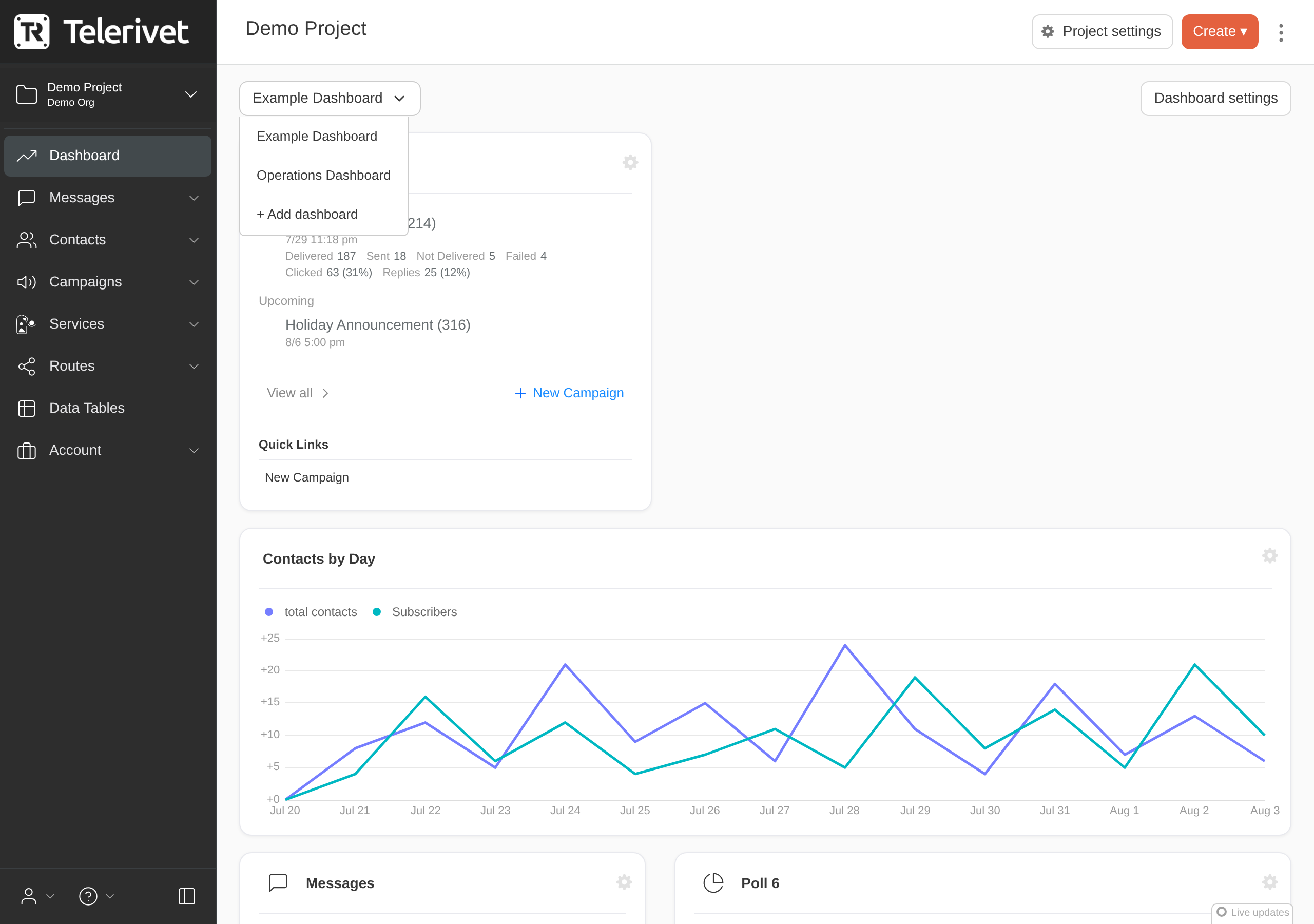Screen dimensions: 1314x924
Task: Click the Messages speech bubble sidebar icon
Action: 26,198
